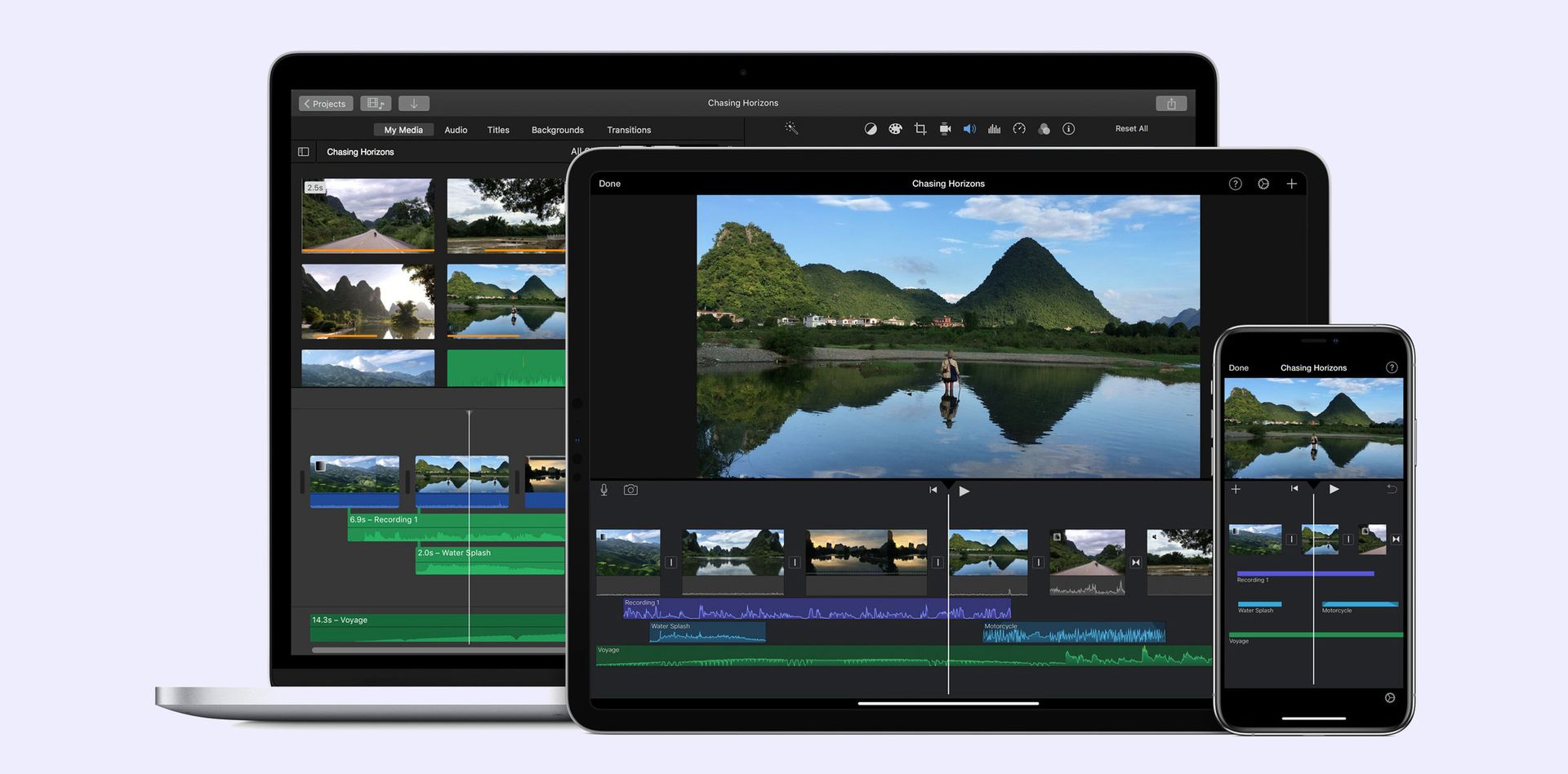The height and width of the screenshot is (774, 1568).
Task: Click the clip filter overlapping circles icon
Action: coord(1044,129)
